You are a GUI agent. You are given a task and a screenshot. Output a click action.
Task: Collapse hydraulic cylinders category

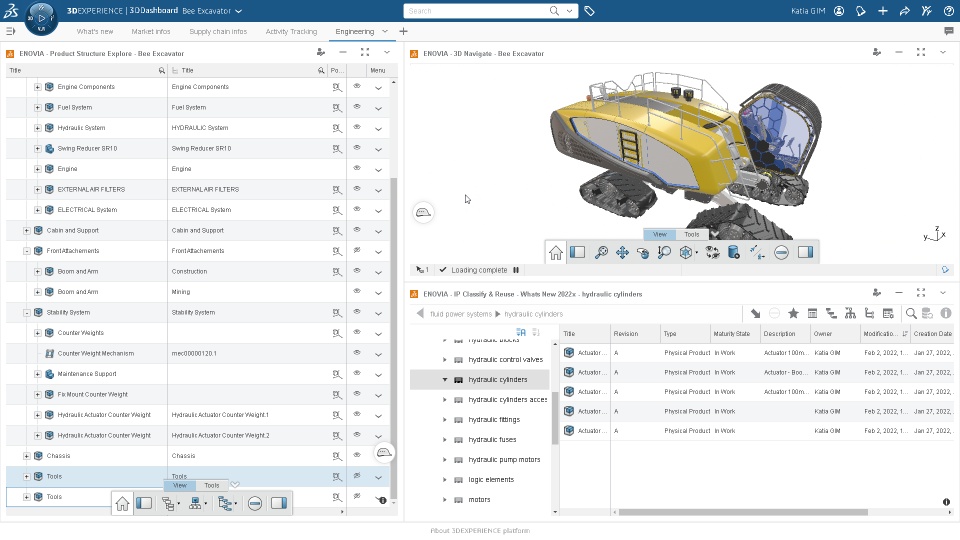coord(445,380)
